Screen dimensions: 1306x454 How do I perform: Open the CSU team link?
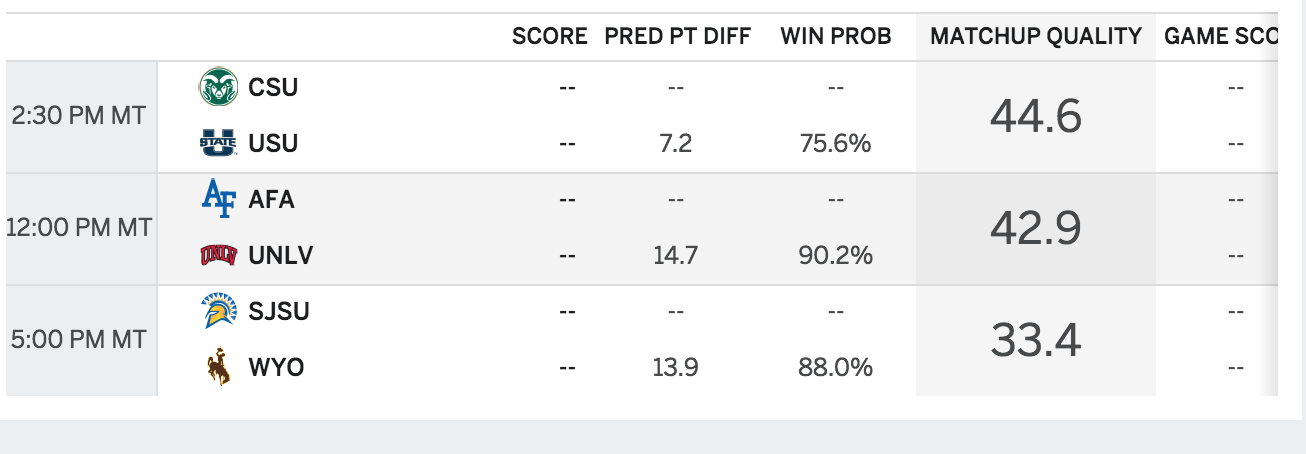tap(273, 87)
